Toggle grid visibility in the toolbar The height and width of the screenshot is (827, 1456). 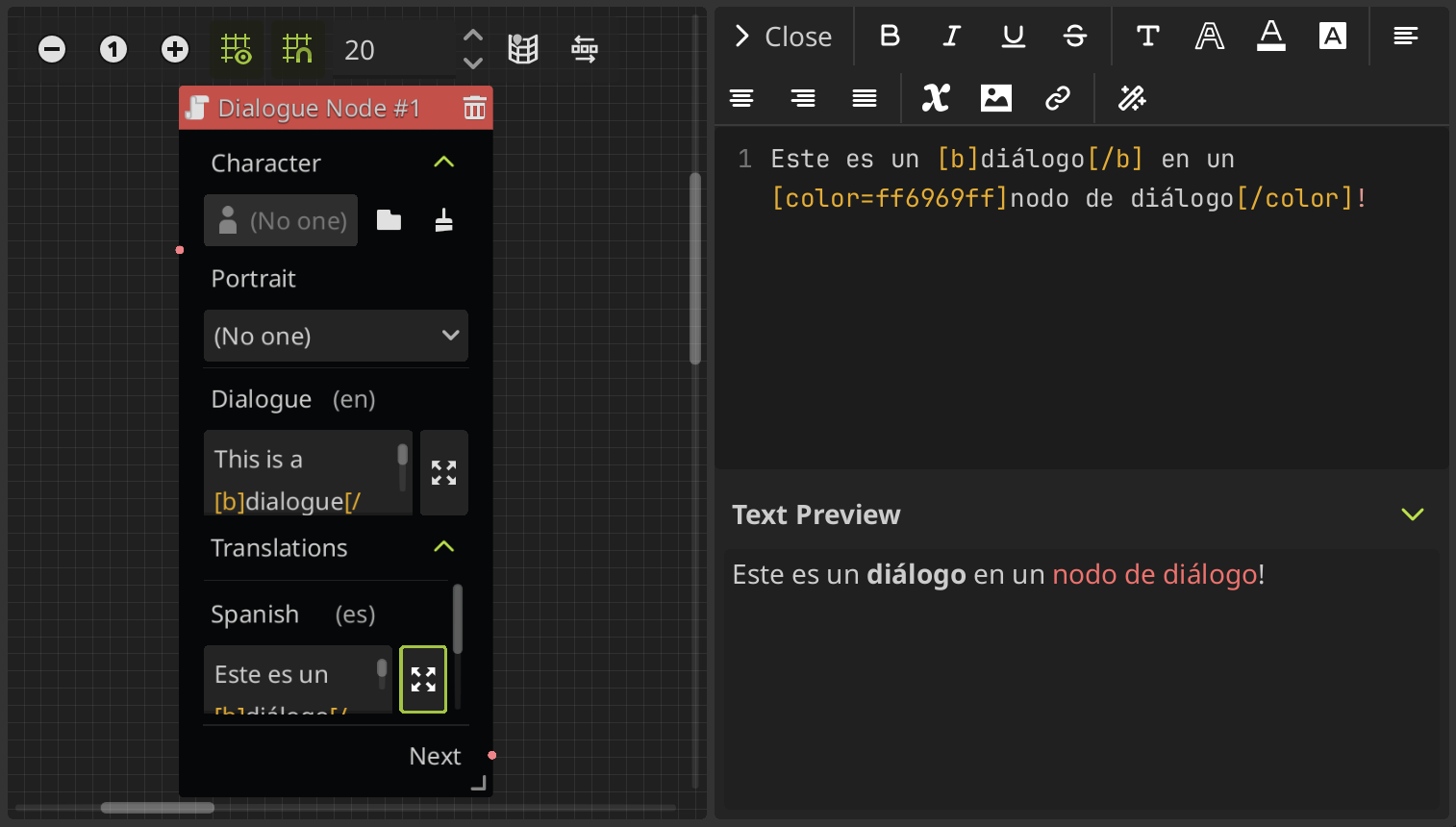tap(236, 48)
